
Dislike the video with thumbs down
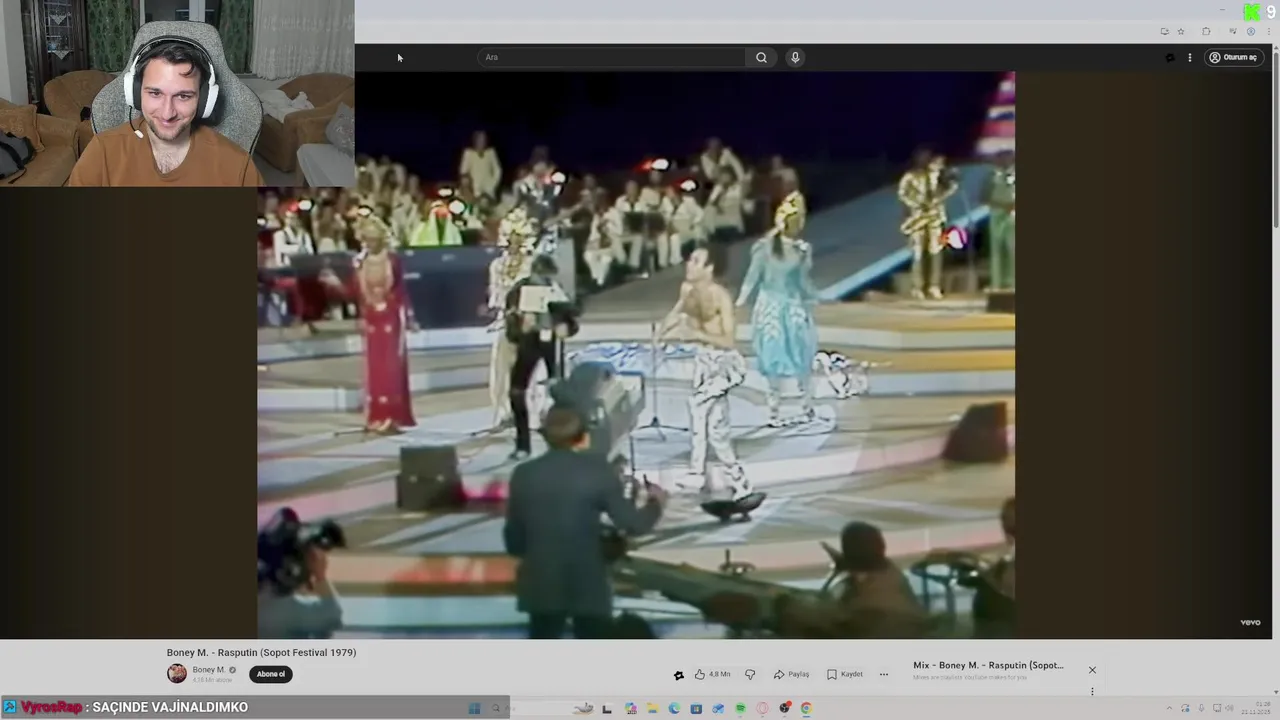pyautogui.click(x=750, y=674)
